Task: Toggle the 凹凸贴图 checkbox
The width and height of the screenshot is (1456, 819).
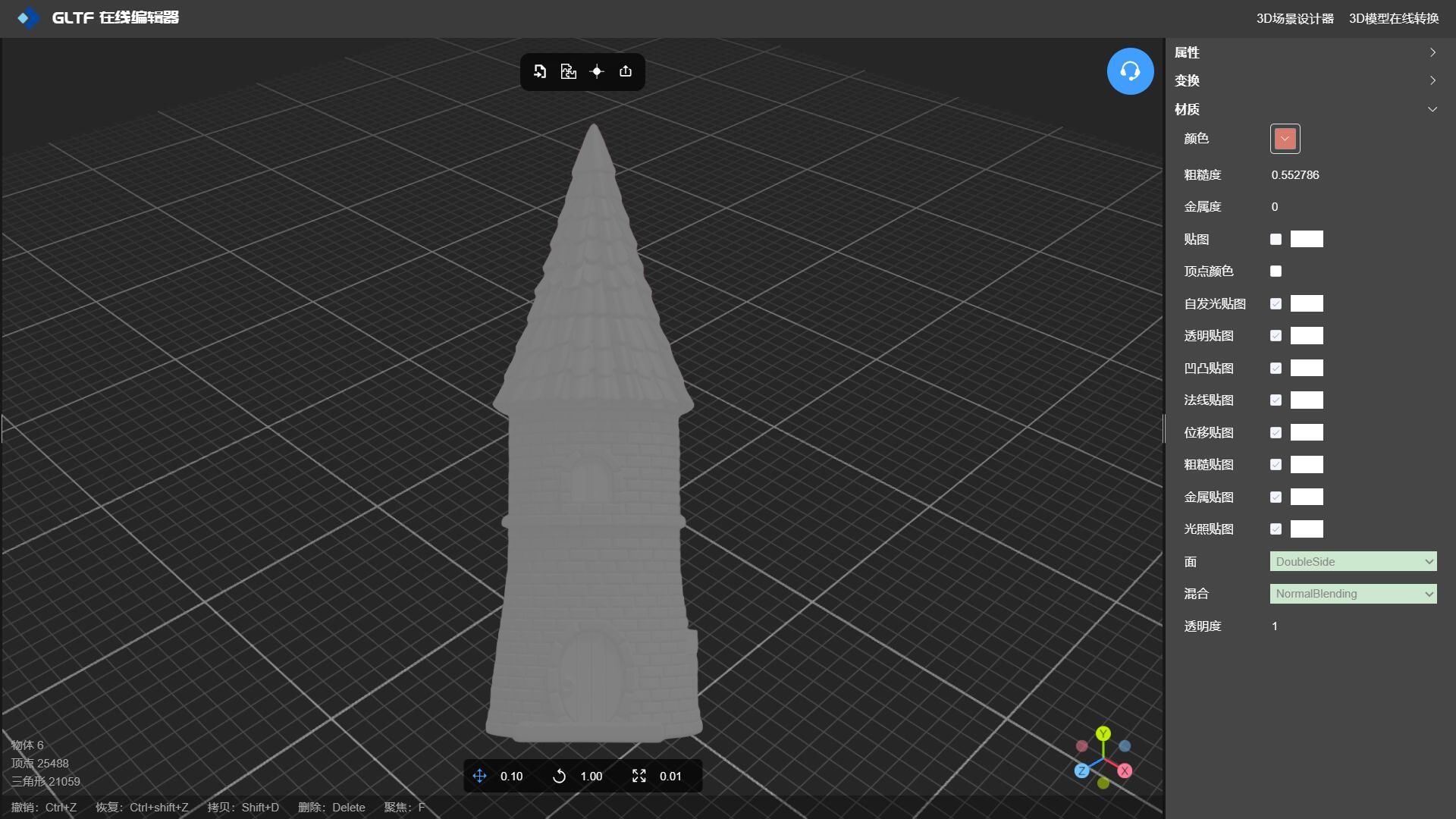Action: click(x=1276, y=368)
